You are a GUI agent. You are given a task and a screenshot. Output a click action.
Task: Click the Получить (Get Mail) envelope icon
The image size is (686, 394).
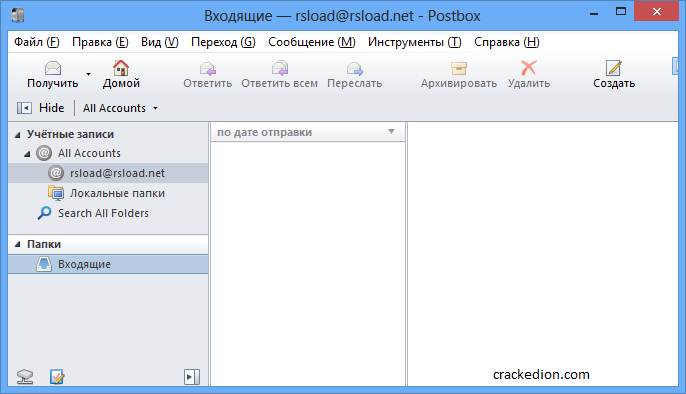coord(52,68)
